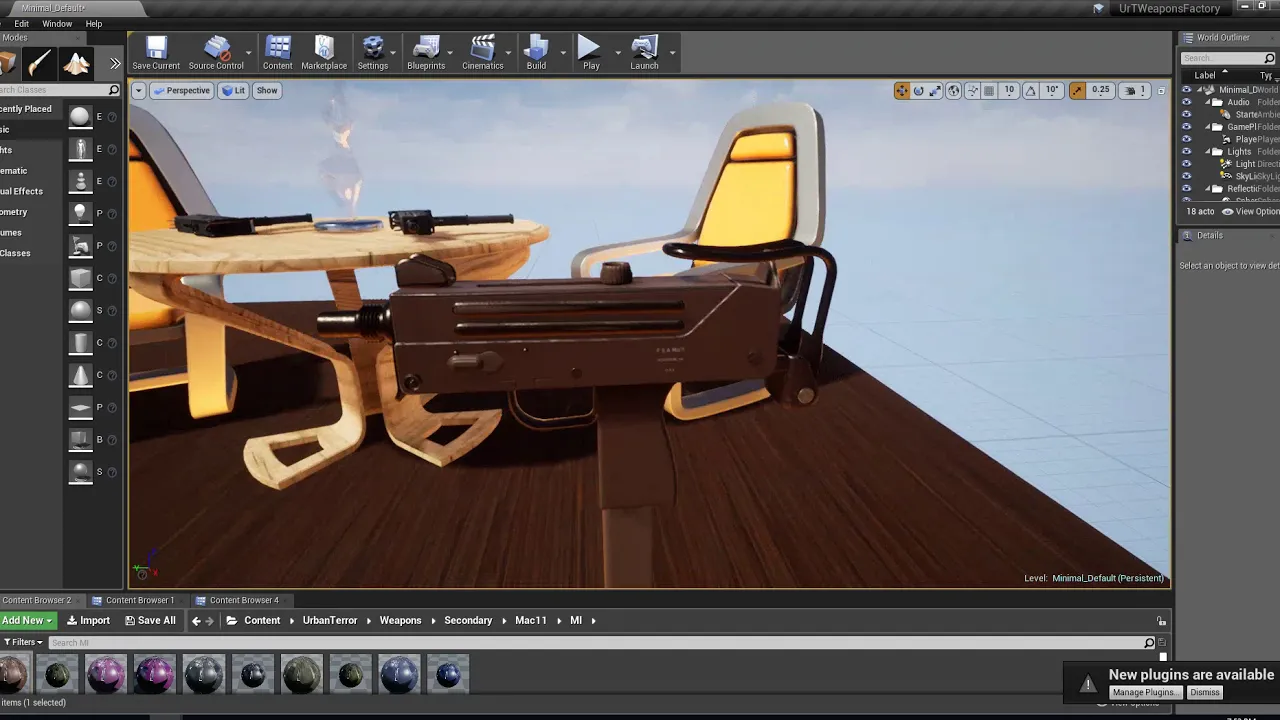Click Weapons in the breadcrumb path

tap(400, 621)
